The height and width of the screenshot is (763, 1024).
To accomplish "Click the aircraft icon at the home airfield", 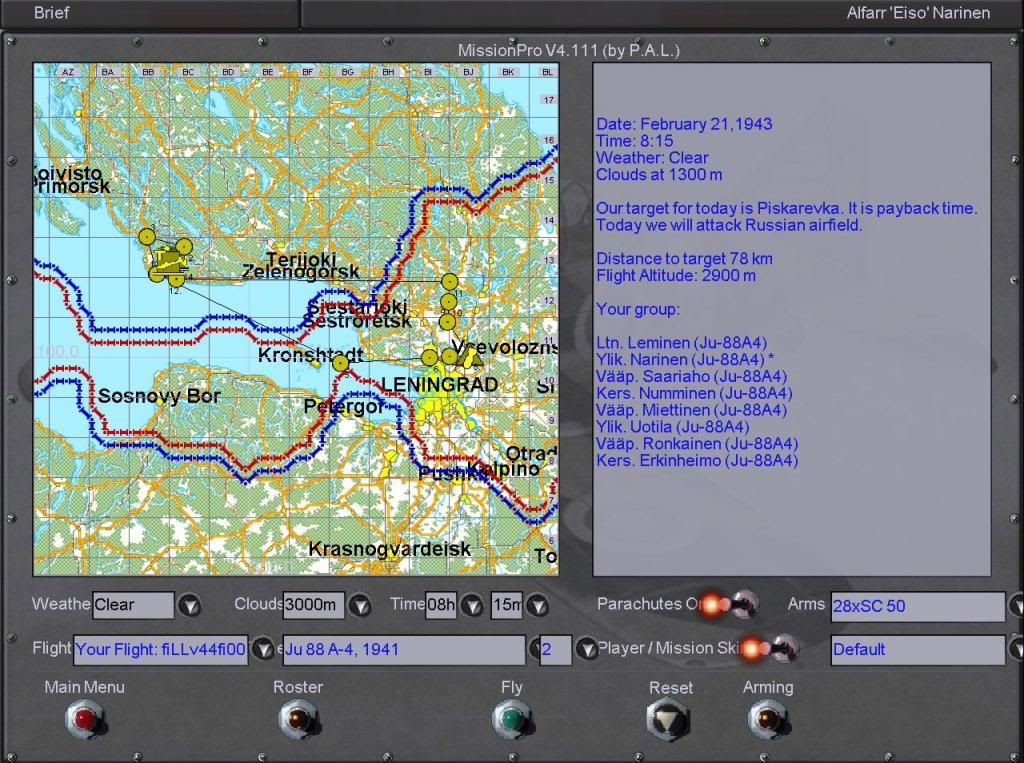I will [x=168, y=259].
